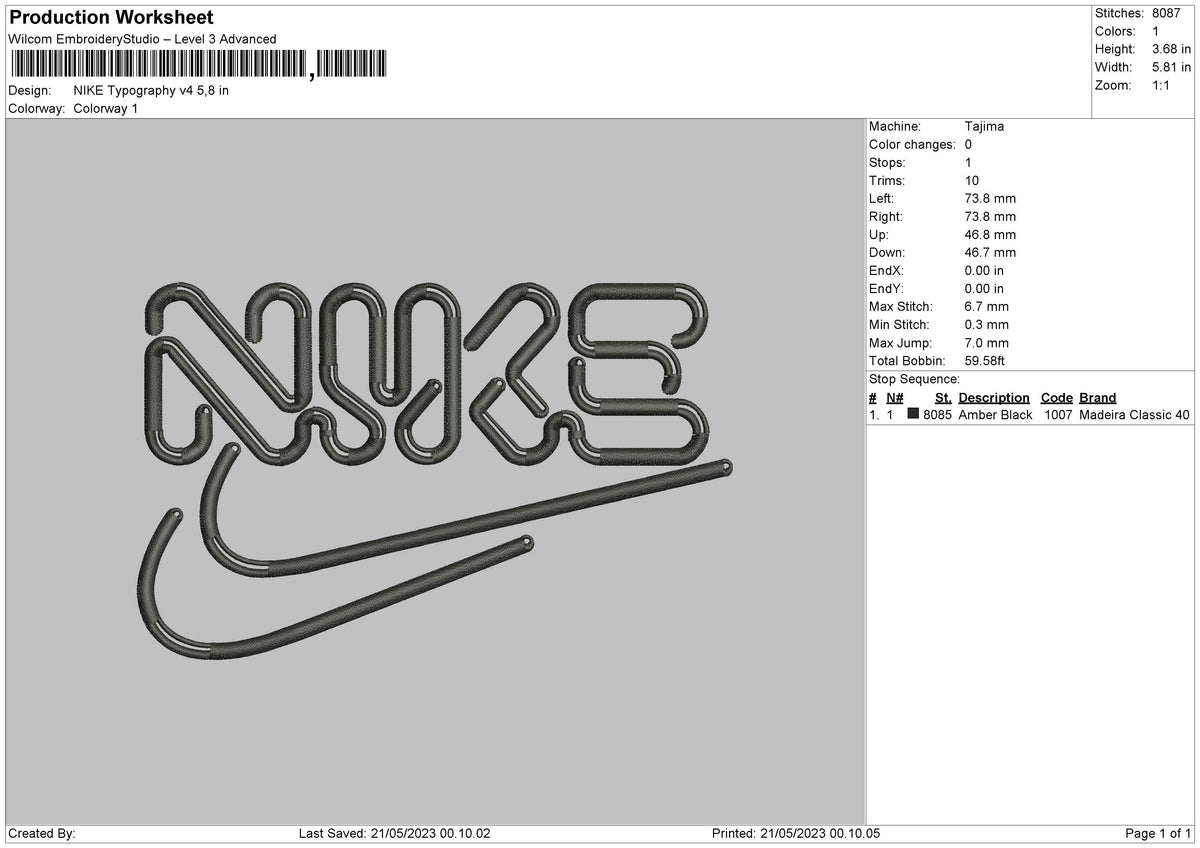
Task: Click the Colorway 1 value
Action: (x=104, y=109)
